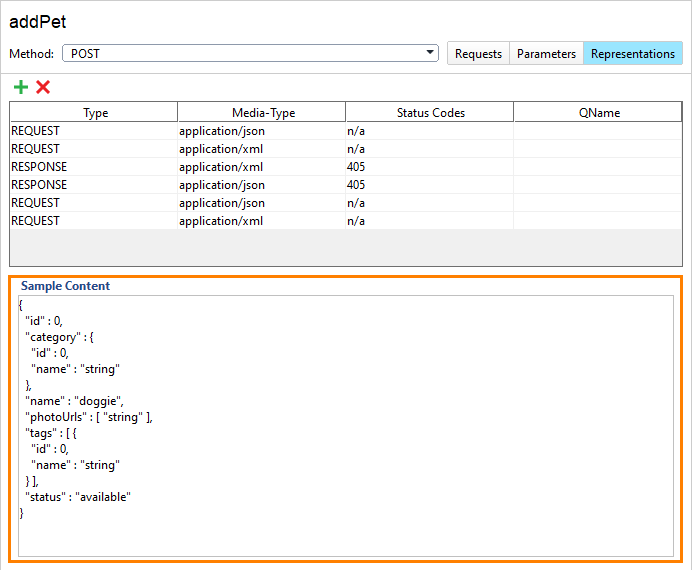
Task: Click the red X delete representation icon
Action: click(x=43, y=87)
